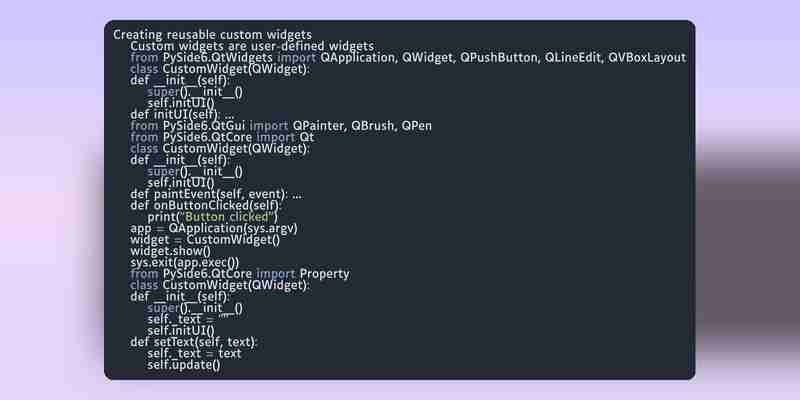Click QLineEdit in the first import statement
The height and width of the screenshot is (400, 800).
(x=573, y=58)
